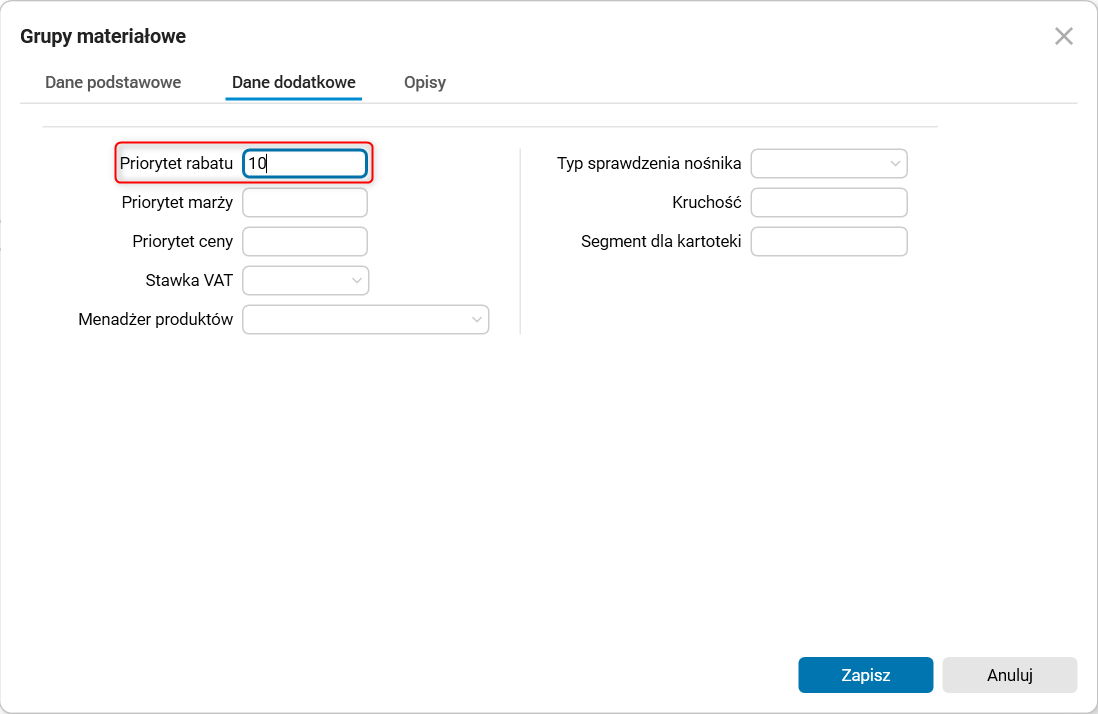1098x714 pixels.
Task: Switch to the Dane podstawowe tab
Action: point(113,82)
